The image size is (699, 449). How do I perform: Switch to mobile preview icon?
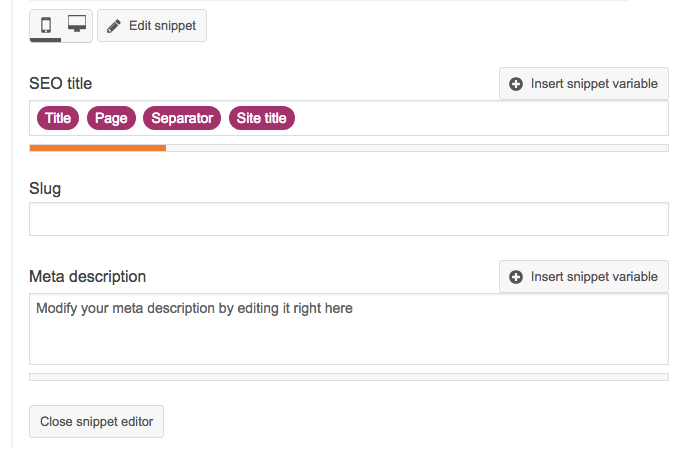46,24
